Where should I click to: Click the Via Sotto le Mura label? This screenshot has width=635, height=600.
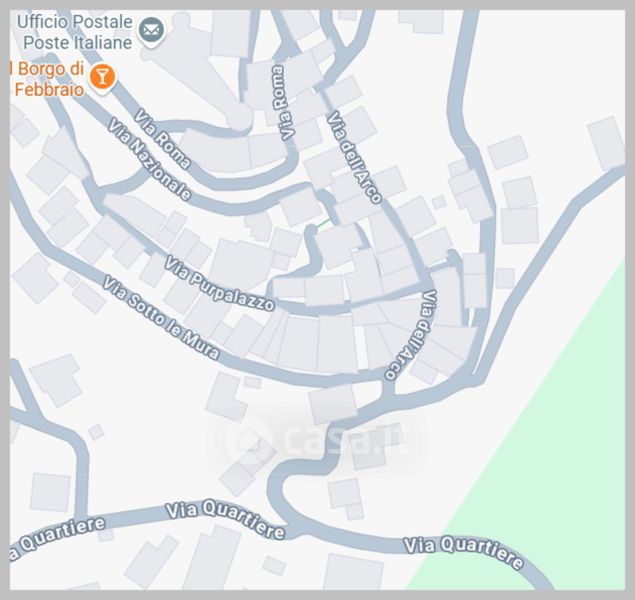pos(162,318)
